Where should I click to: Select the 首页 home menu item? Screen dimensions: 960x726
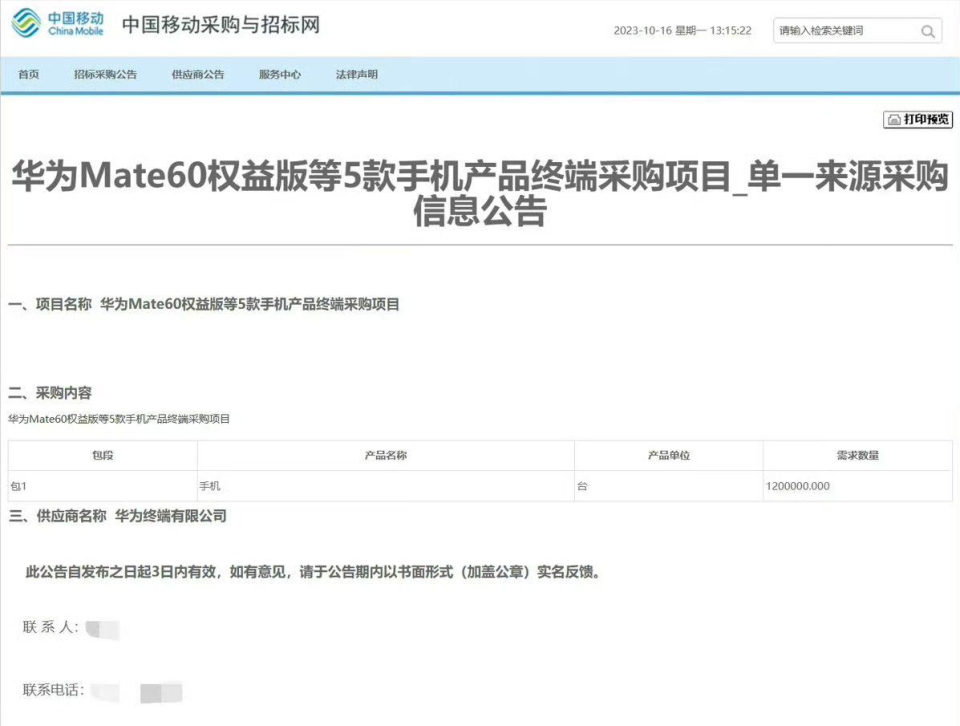click(x=28, y=73)
